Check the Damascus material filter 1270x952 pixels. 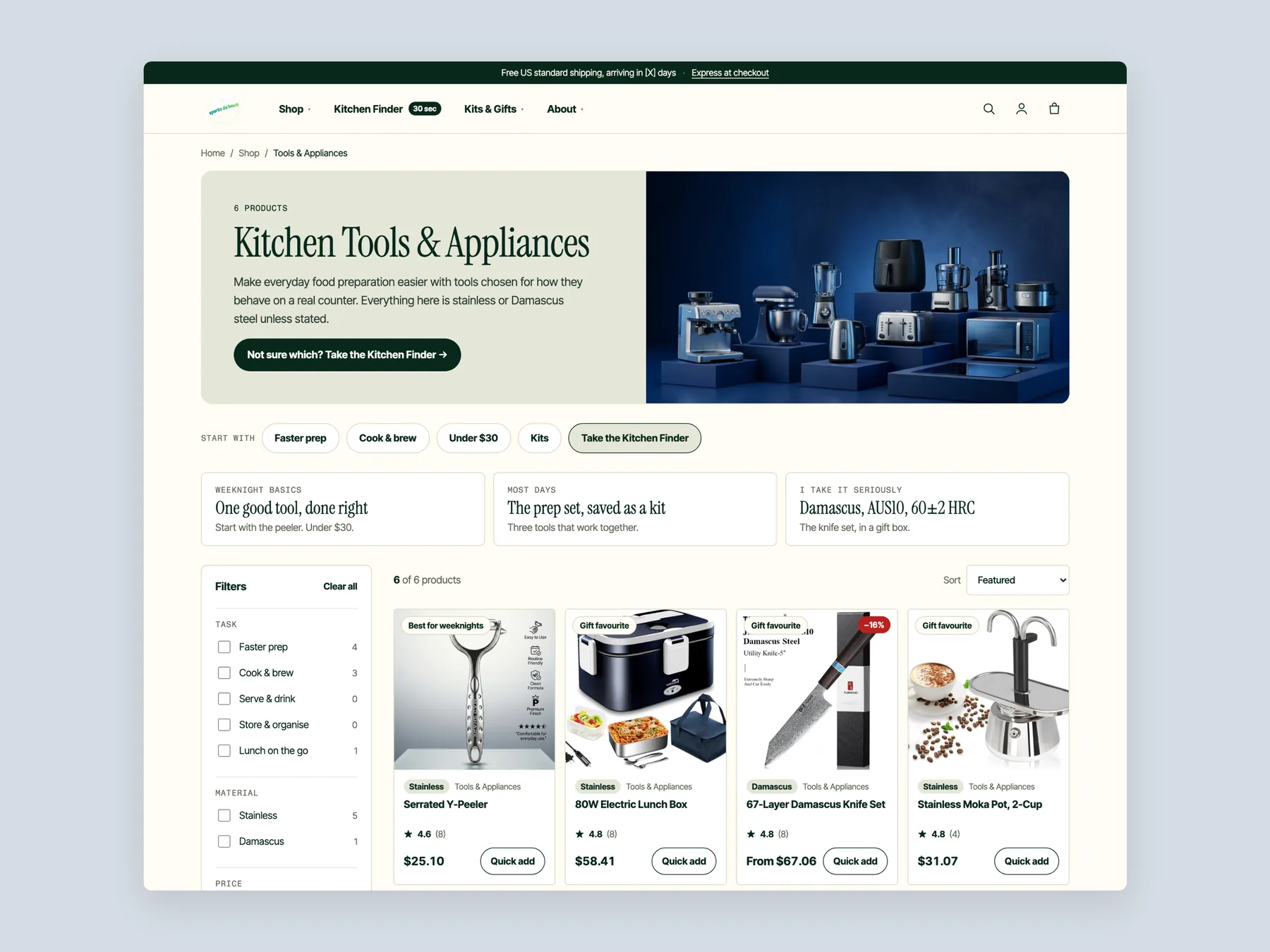(224, 841)
